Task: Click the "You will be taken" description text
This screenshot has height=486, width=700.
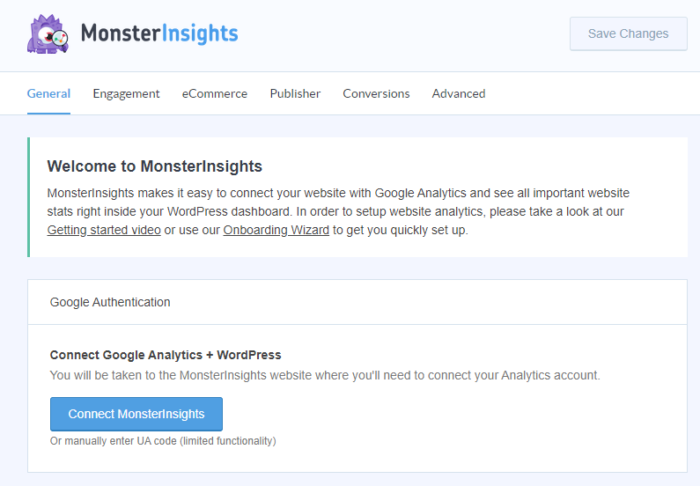Action: click(x=324, y=375)
